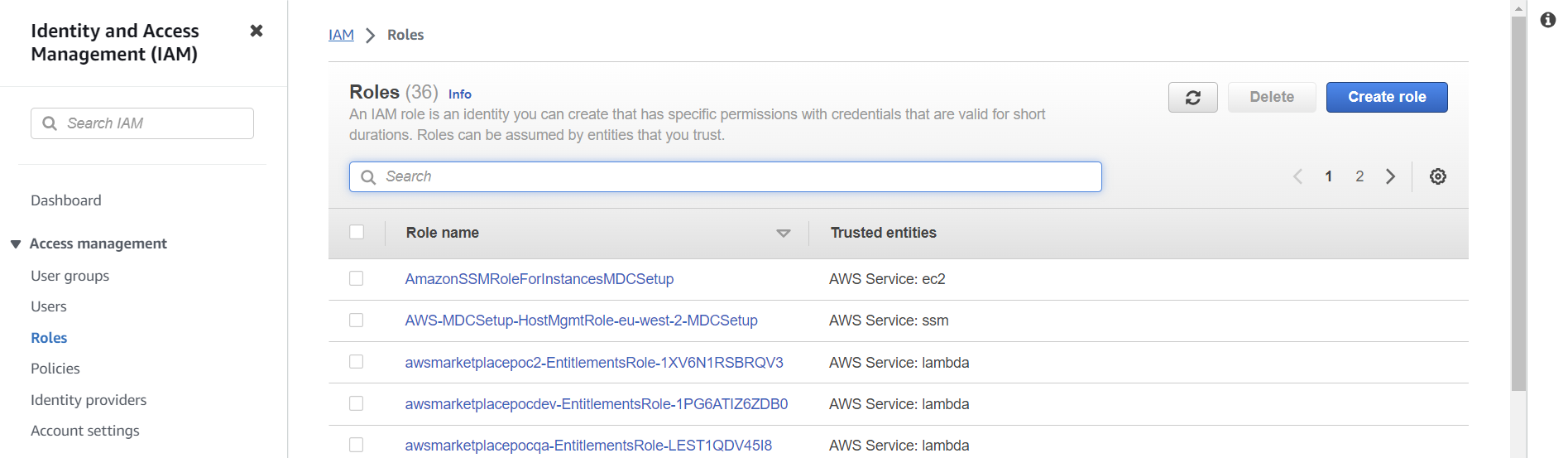Open the awsmarketplacepocdev-EntitlementsRole link
Image resolution: width=1568 pixels, height=458 pixels.
[x=596, y=404]
